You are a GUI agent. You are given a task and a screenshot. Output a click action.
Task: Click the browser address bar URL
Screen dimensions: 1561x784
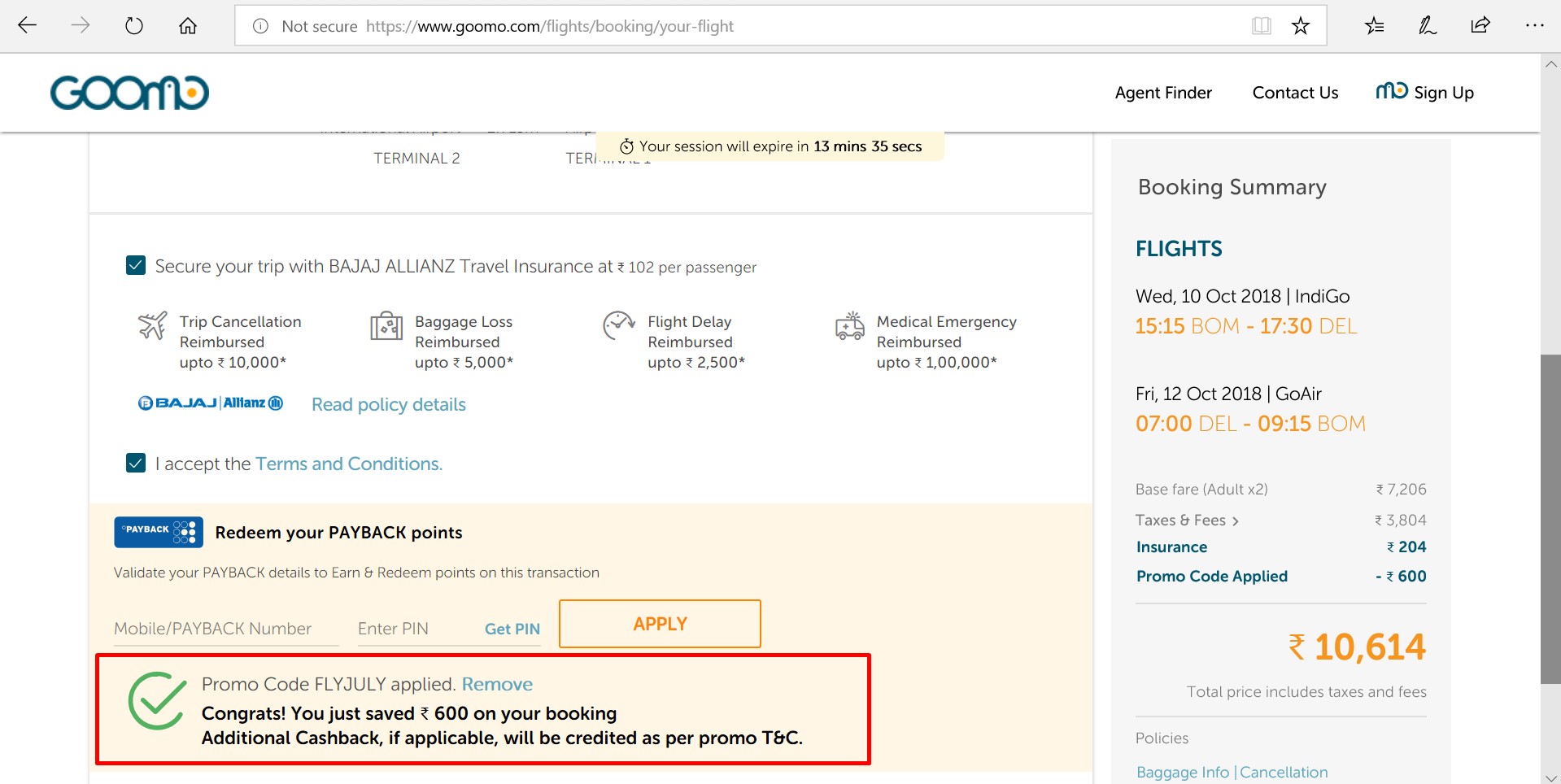[550, 26]
